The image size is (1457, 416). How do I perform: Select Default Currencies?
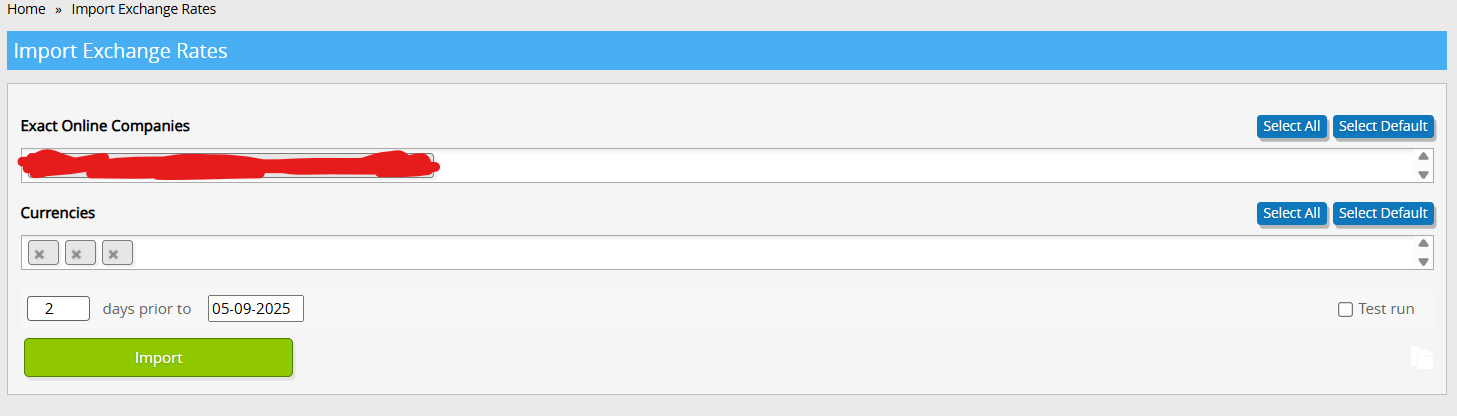pos(1383,213)
